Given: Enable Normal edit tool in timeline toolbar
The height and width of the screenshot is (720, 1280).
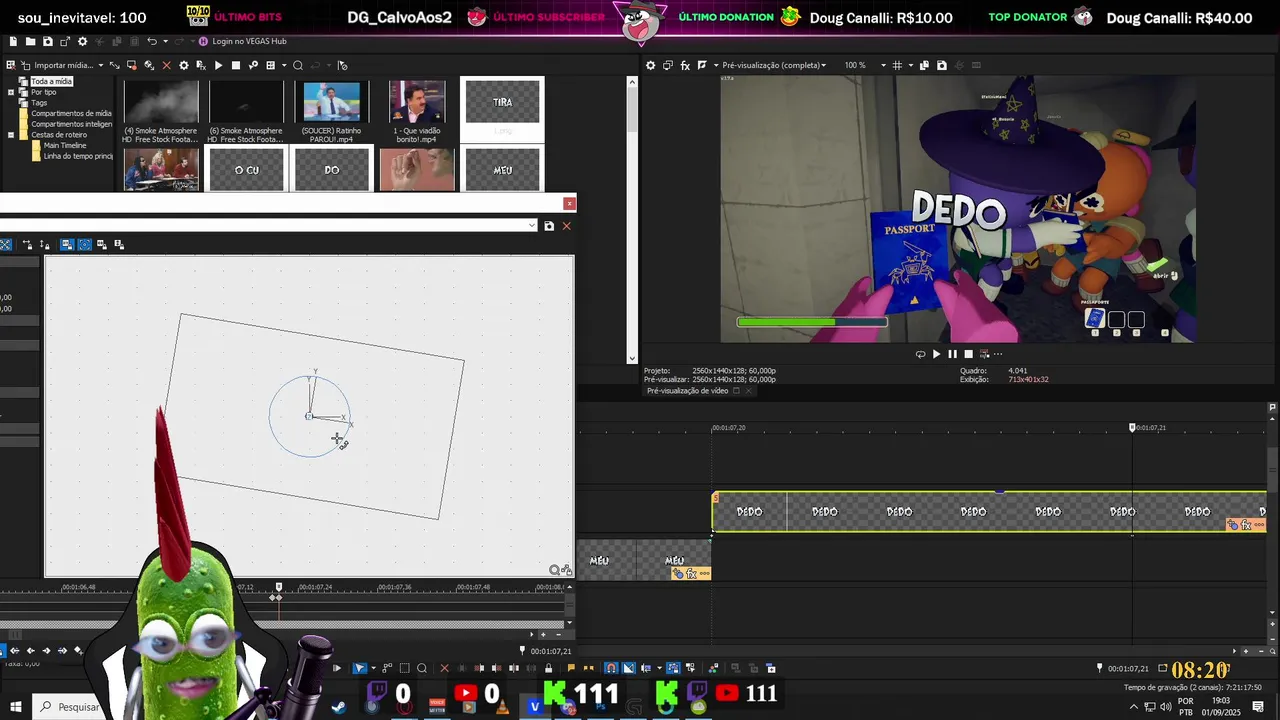Looking at the screenshot, I should [x=360, y=668].
